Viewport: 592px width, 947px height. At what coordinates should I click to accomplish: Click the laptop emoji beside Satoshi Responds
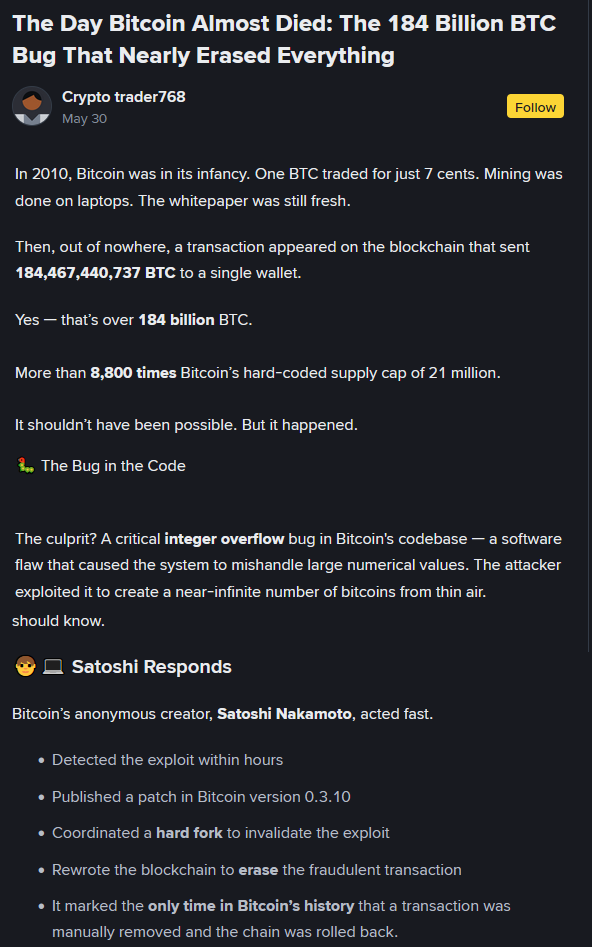pos(53,667)
